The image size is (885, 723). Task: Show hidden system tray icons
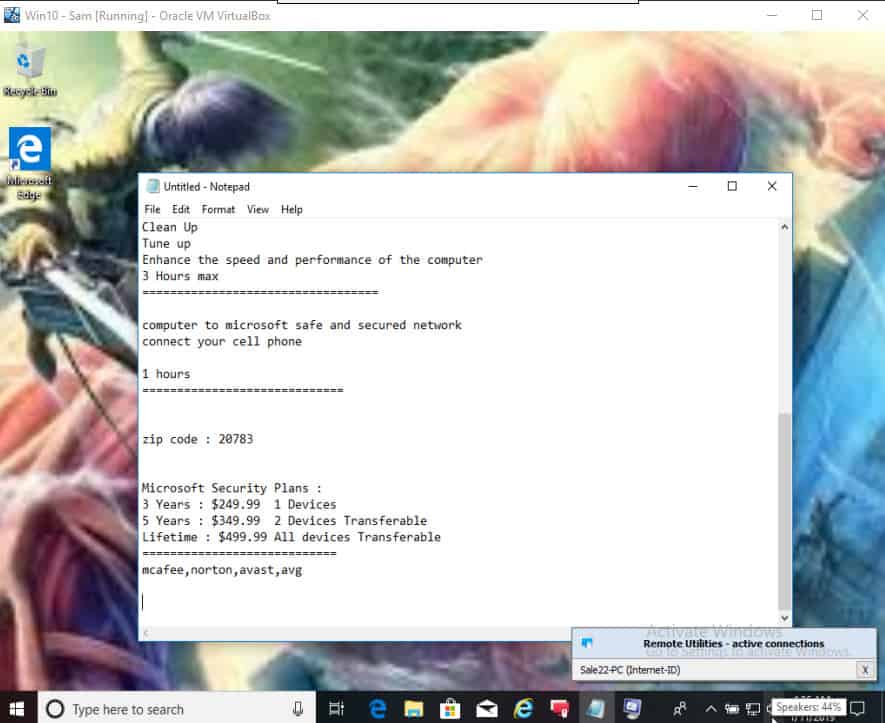click(x=711, y=709)
